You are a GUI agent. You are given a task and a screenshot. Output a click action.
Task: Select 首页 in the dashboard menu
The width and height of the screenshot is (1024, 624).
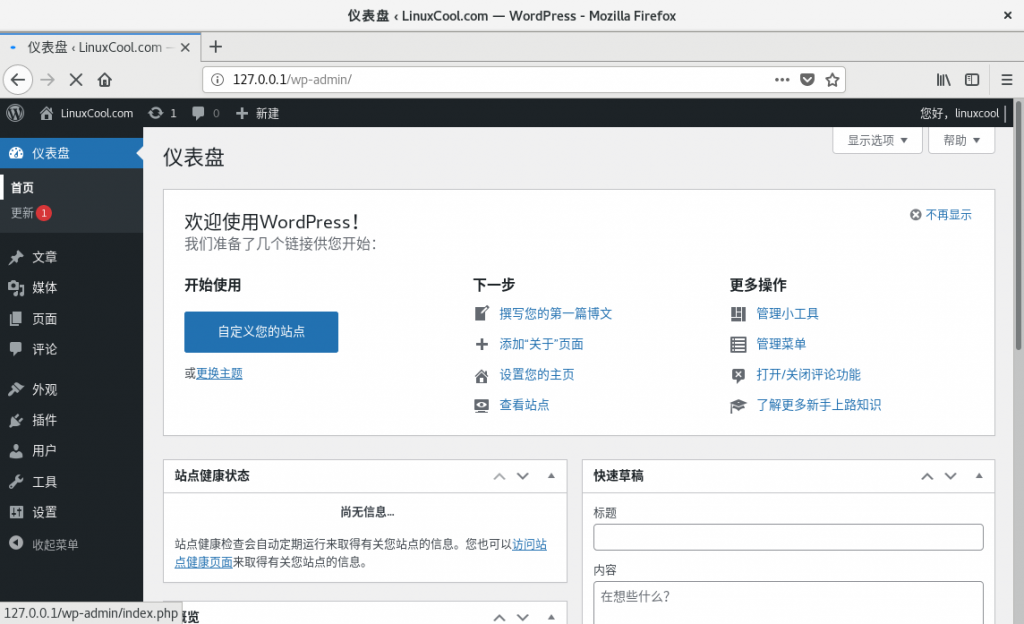tap(22, 187)
